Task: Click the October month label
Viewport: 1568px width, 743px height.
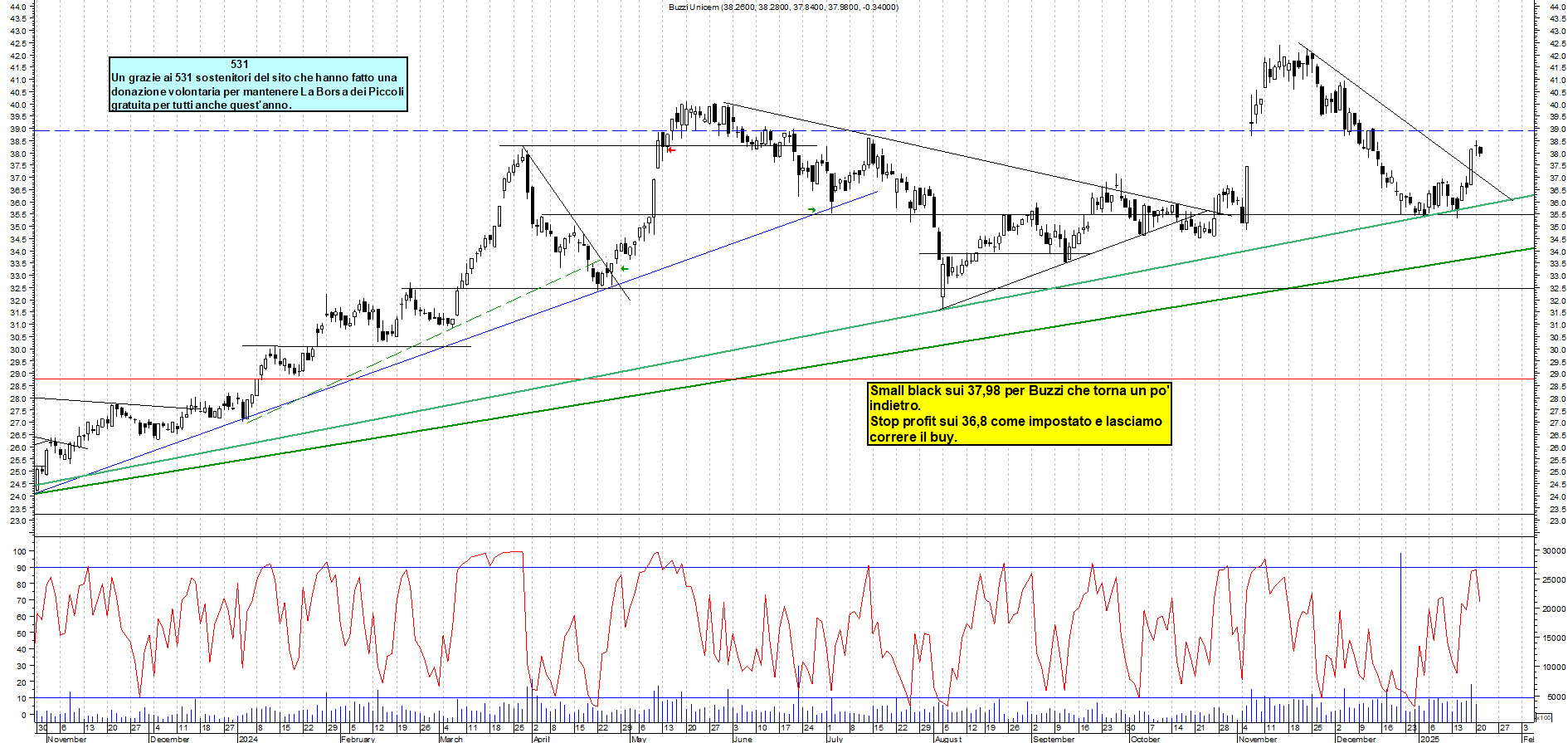Action: coord(1146,739)
